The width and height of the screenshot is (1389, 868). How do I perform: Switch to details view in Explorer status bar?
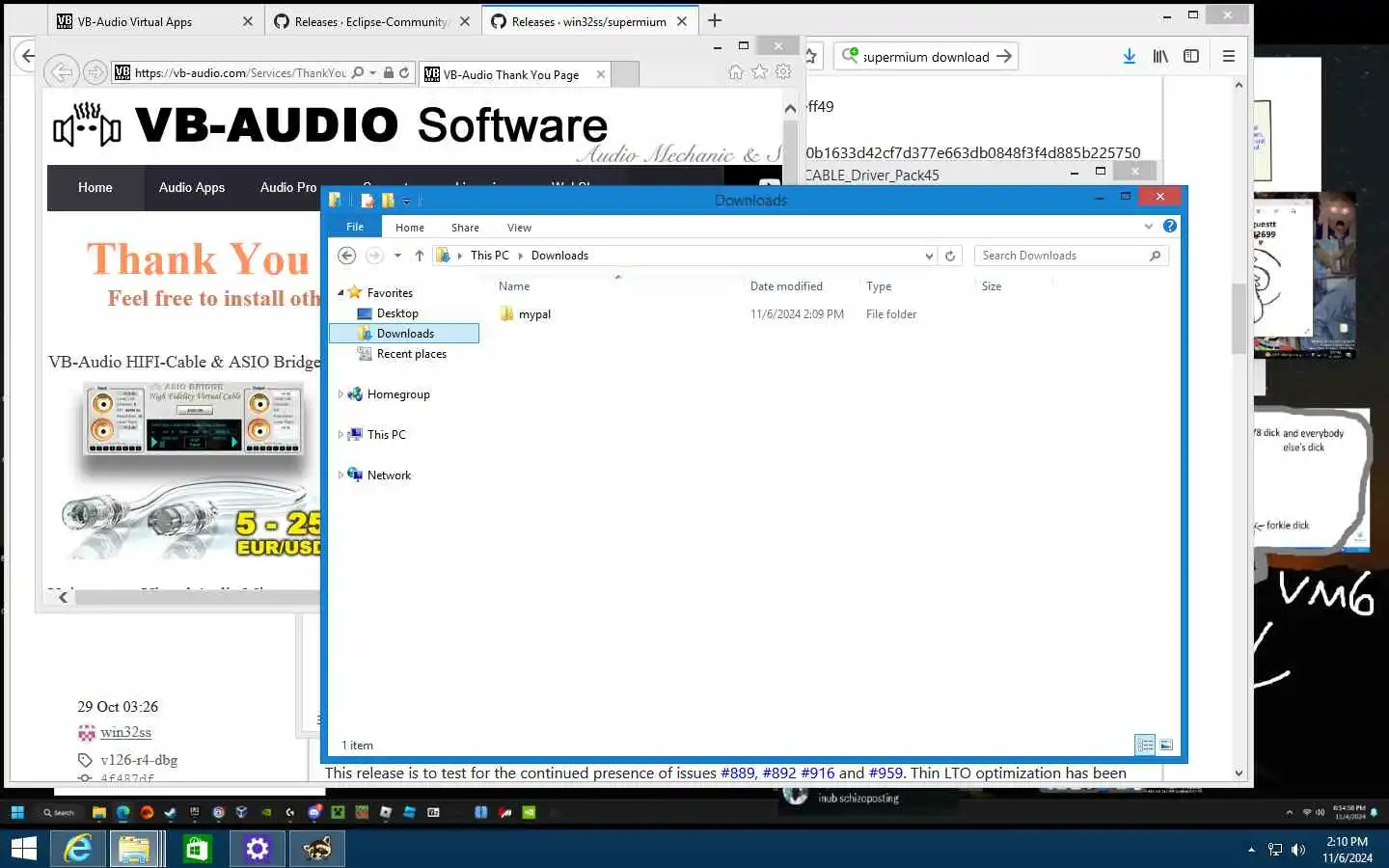[1145, 745]
